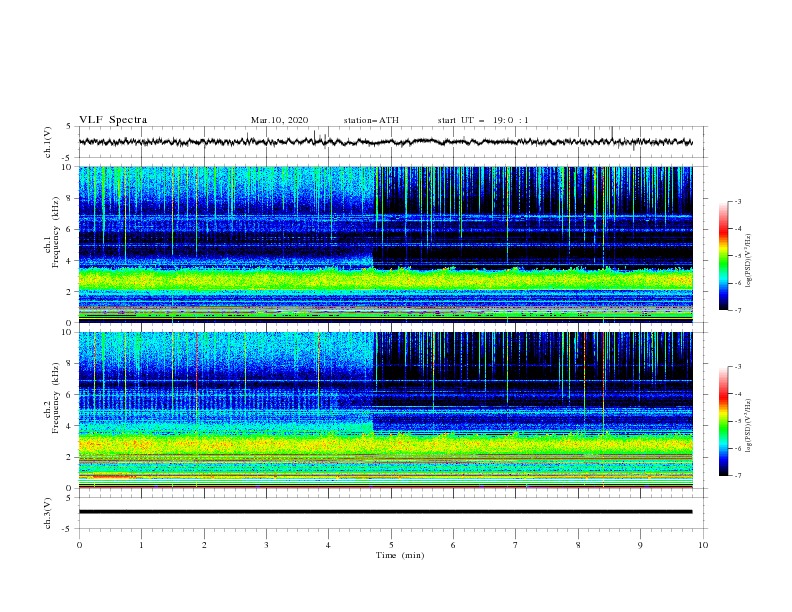Click the color scale bar beside ch.1 spectrogram
The image size is (792, 612).
pyautogui.click(x=723, y=255)
